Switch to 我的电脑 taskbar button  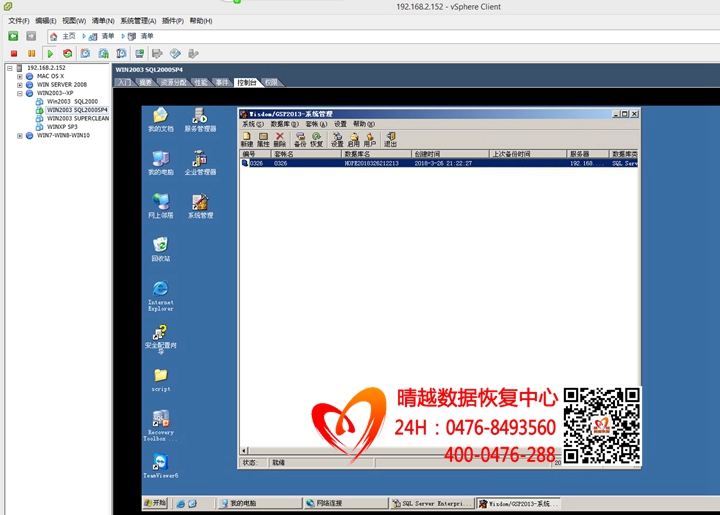point(259,504)
